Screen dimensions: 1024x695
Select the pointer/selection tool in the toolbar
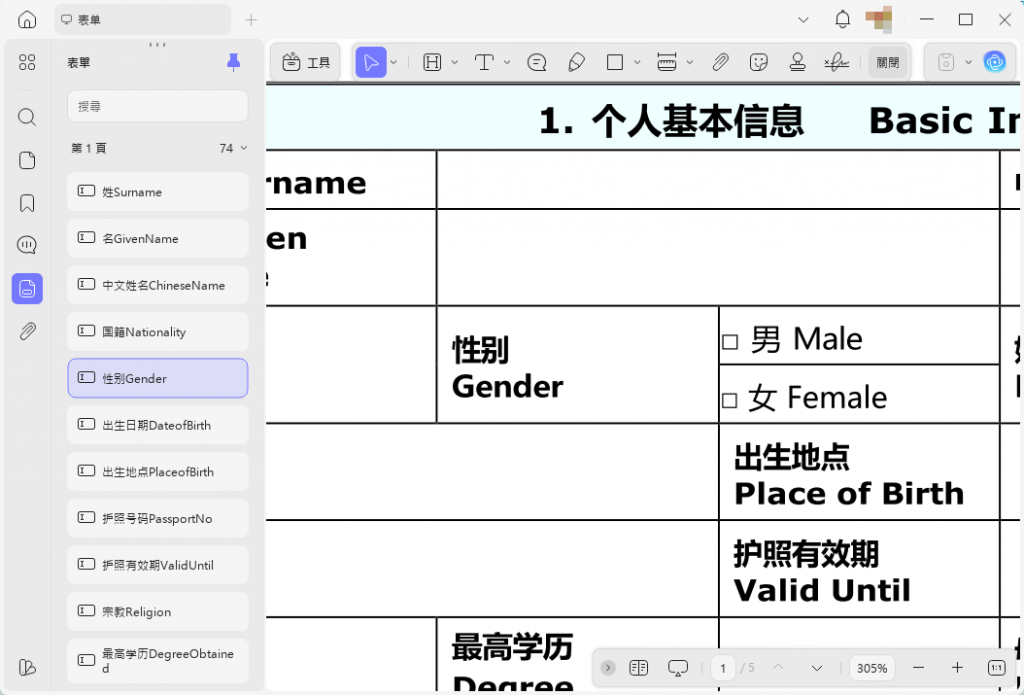371,62
